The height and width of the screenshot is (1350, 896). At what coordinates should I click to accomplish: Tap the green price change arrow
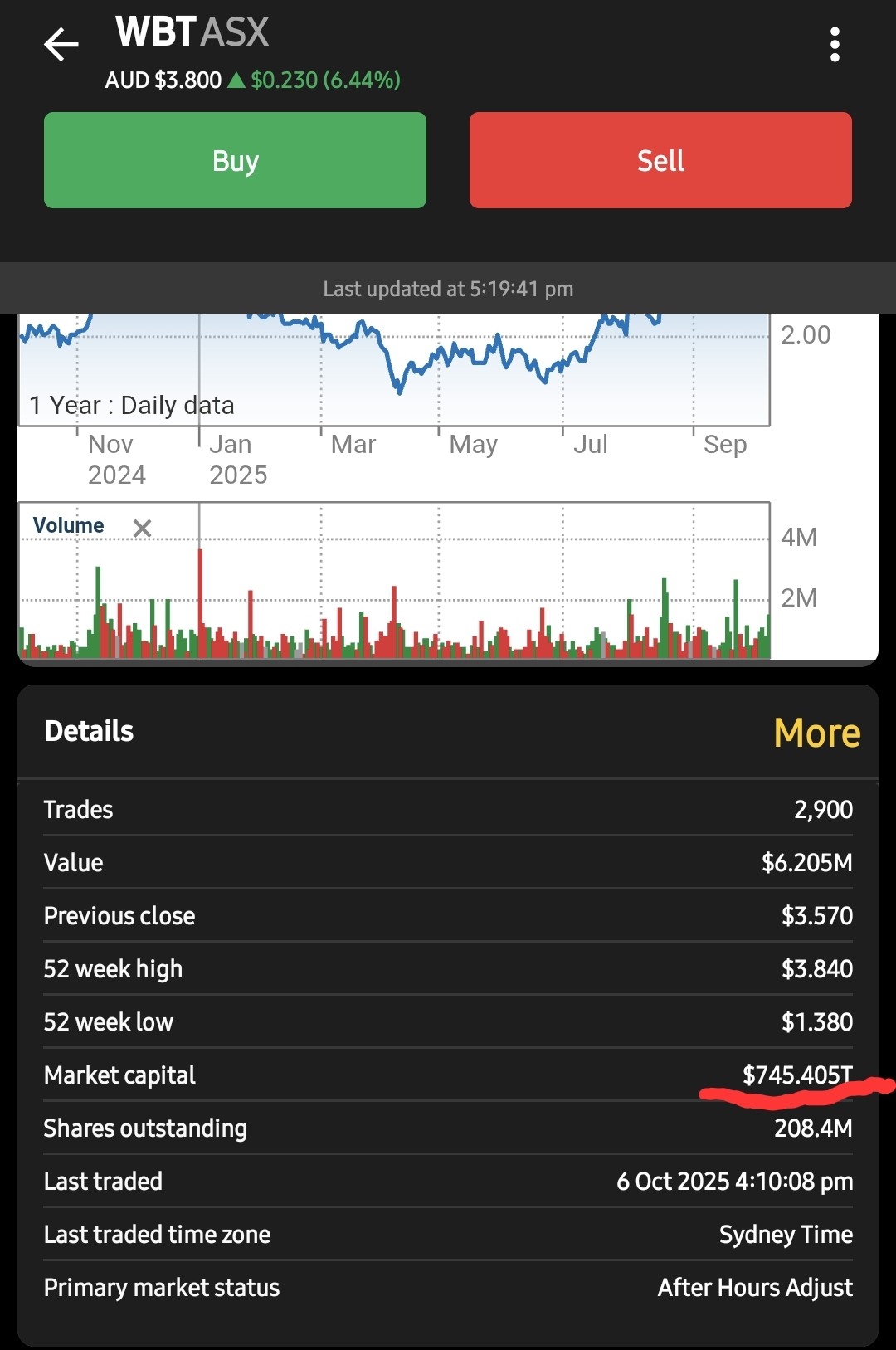(236, 80)
